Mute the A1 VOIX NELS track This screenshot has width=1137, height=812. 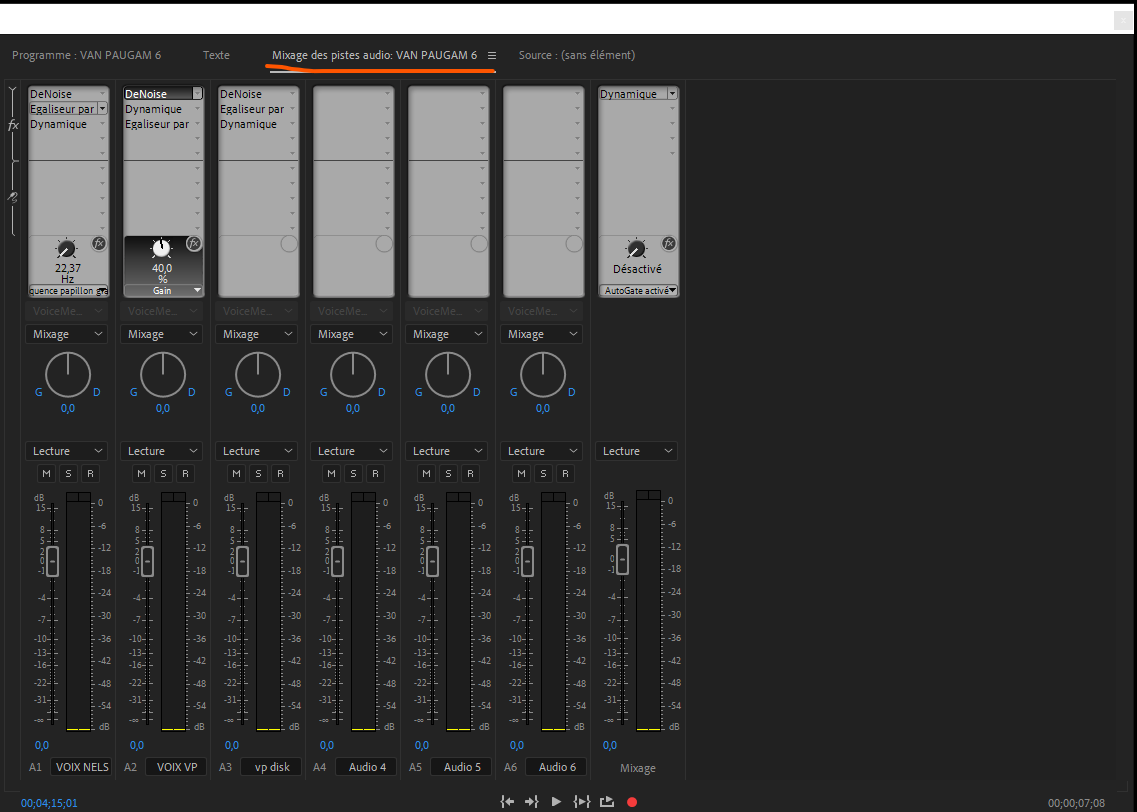point(46,474)
